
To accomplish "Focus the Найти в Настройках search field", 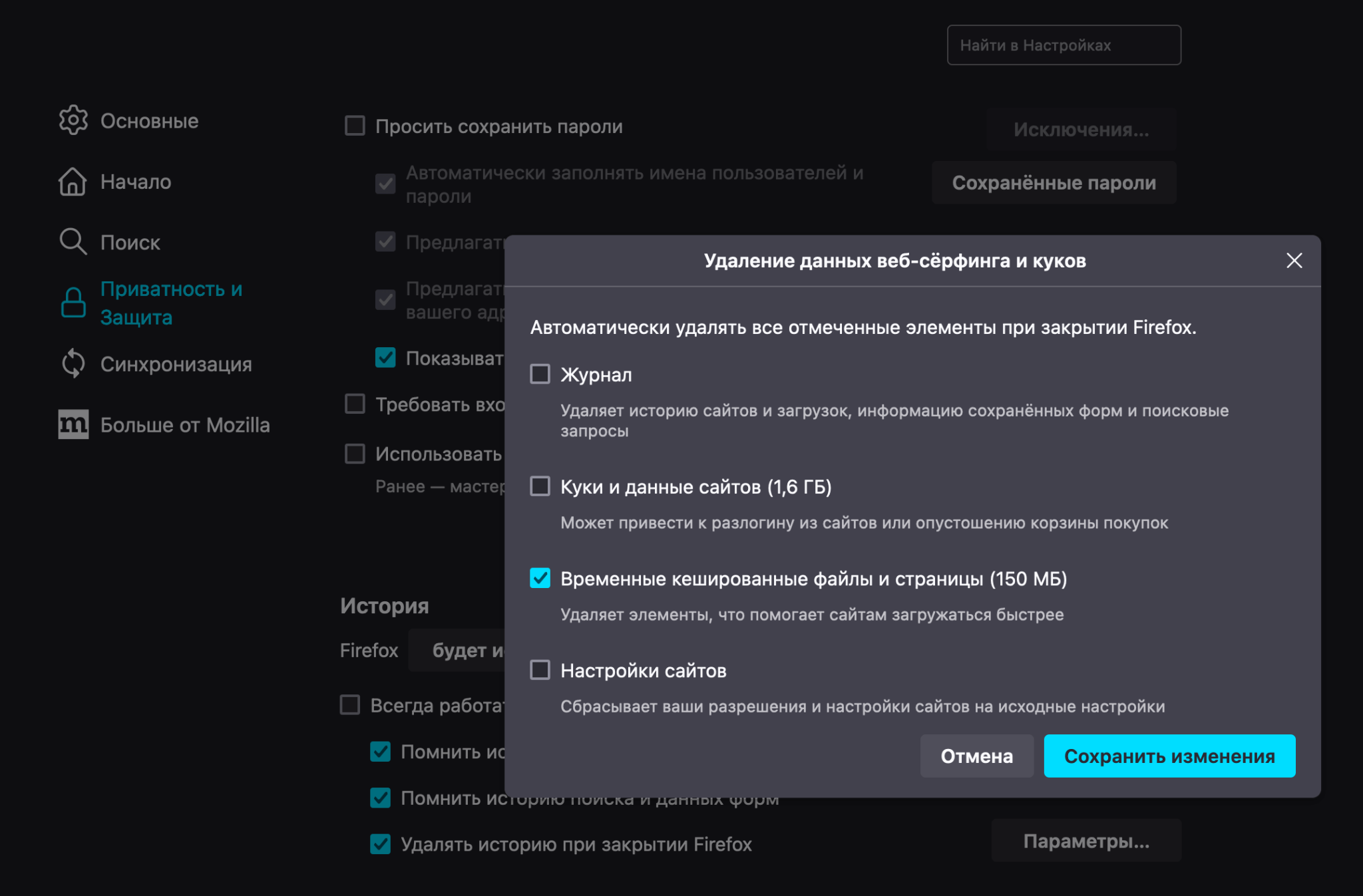I will click(x=1064, y=45).
